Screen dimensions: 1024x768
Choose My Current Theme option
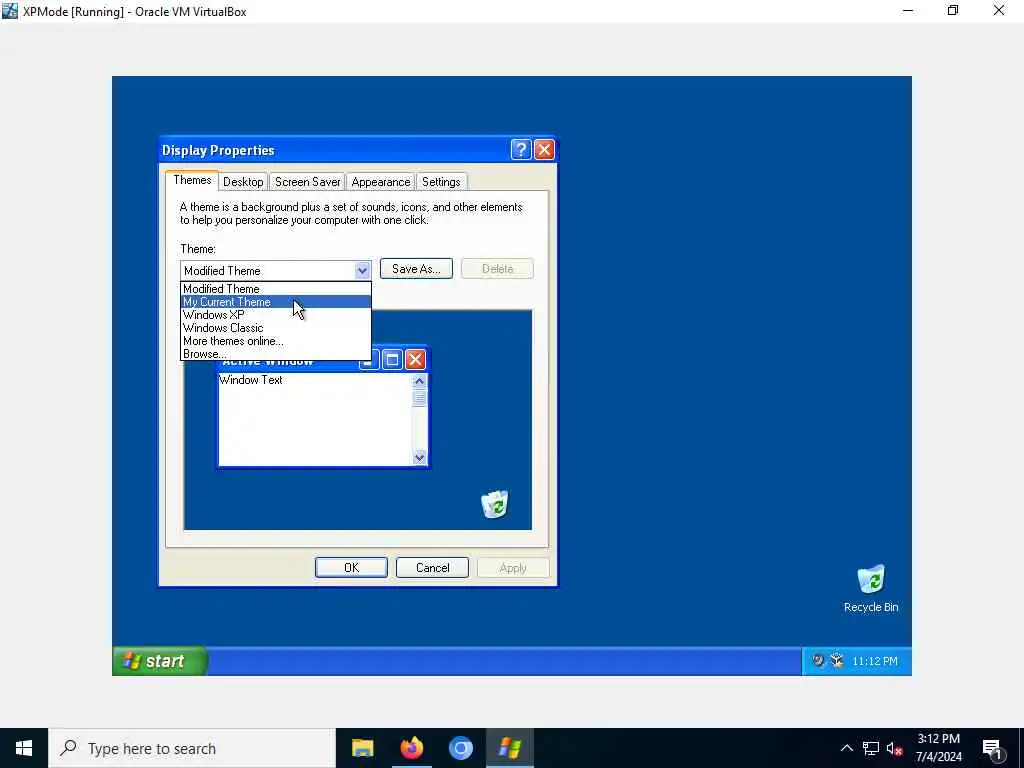[276, 302]
